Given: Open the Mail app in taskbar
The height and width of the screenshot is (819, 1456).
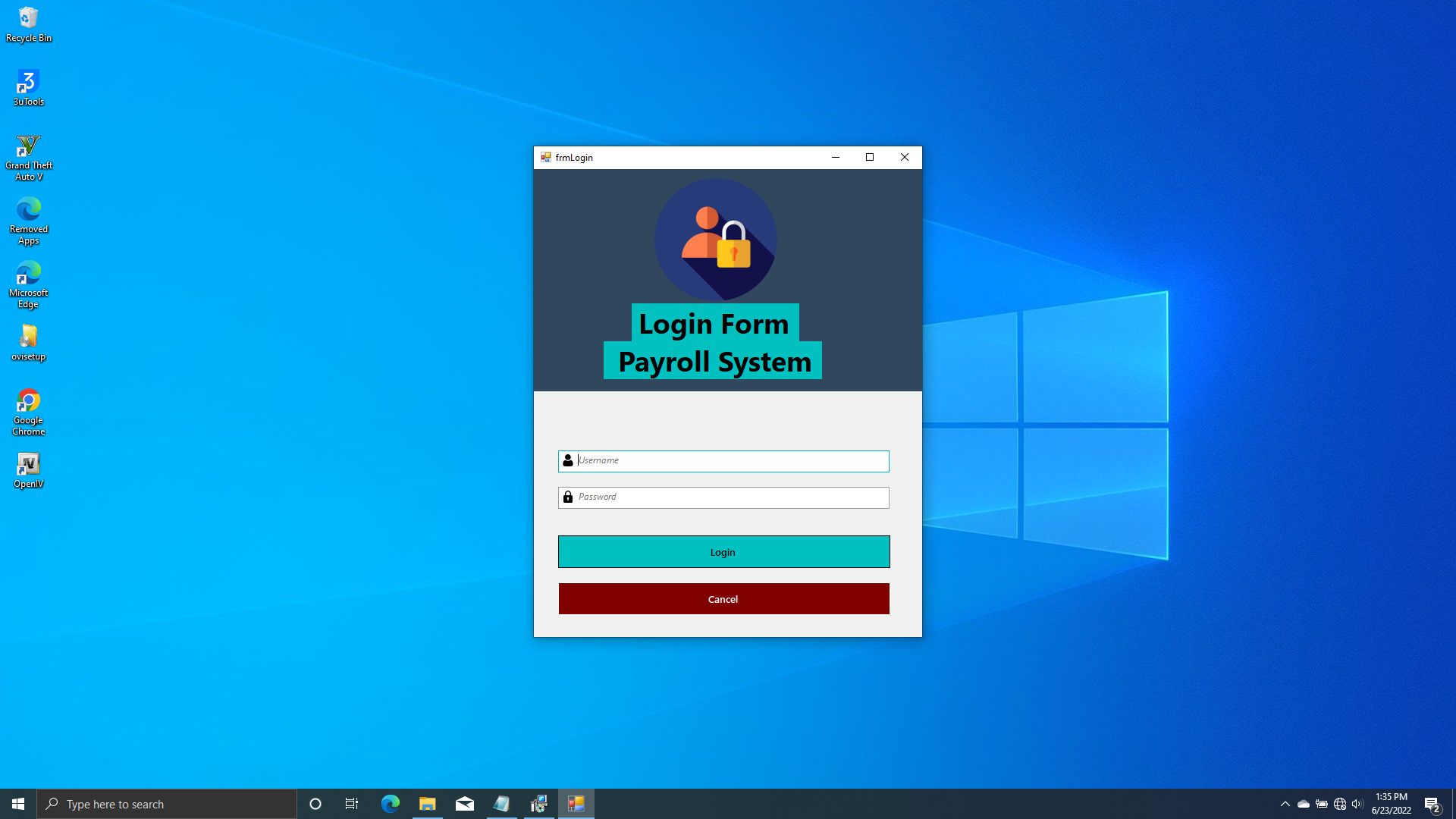Looking at the screenshot, I should click(x=465, y=804).
